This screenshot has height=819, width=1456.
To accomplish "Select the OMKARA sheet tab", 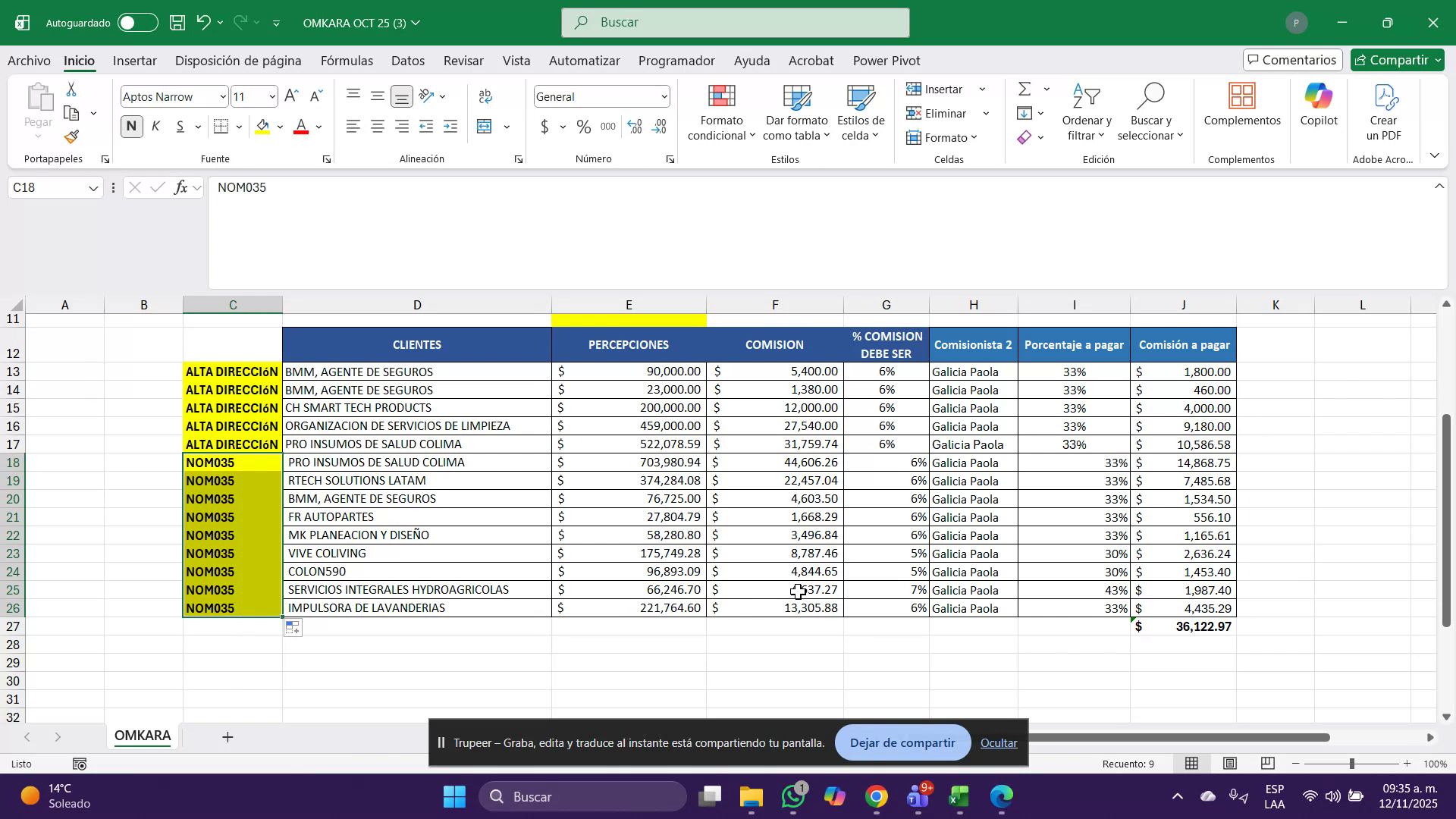I will (143, 735).
